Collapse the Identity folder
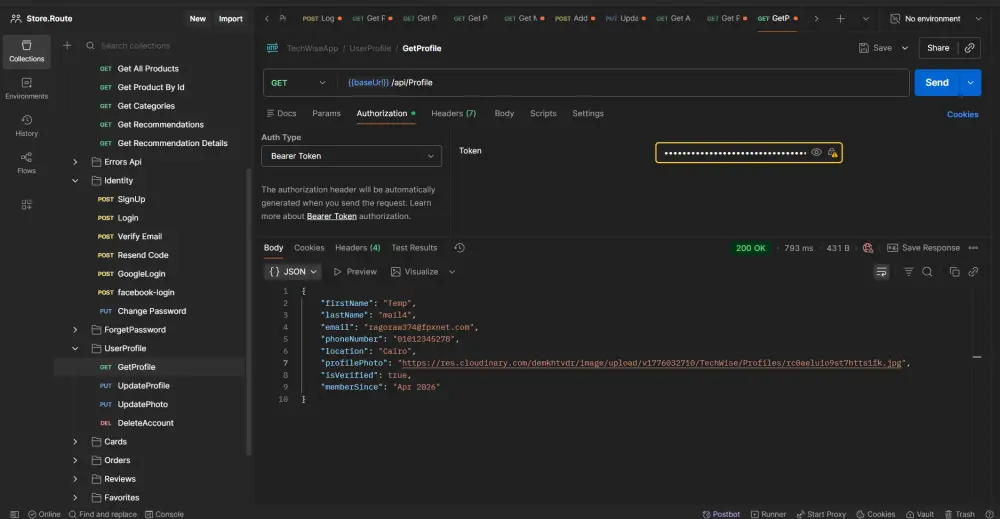The image size is (1000, 519). point(75,180)
